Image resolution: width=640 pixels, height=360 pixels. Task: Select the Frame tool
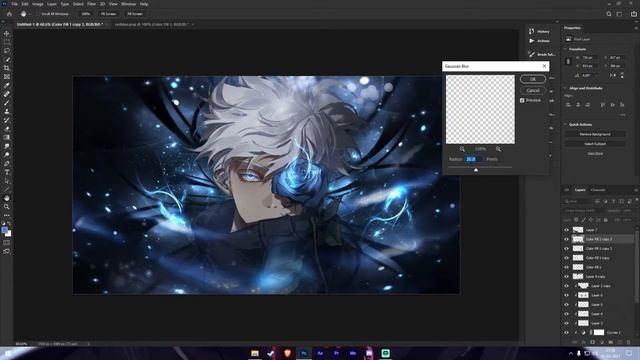tap(7, 76)
